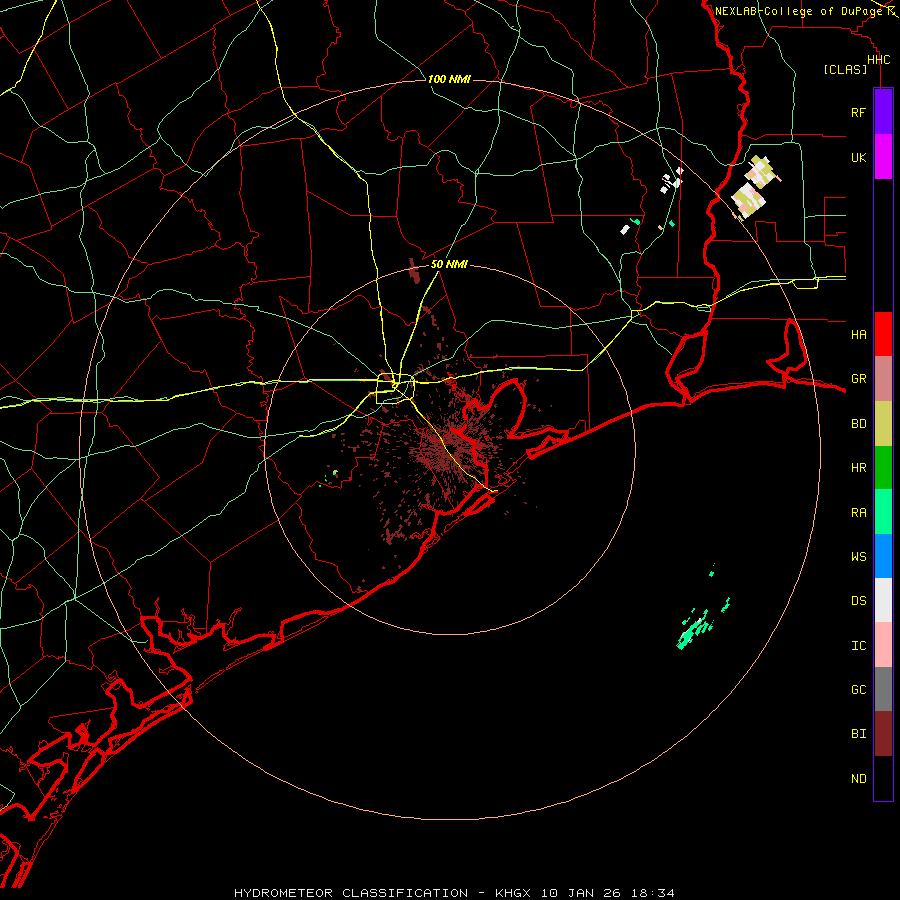
Task: Click the "ND" legend label
Action: 858,779
